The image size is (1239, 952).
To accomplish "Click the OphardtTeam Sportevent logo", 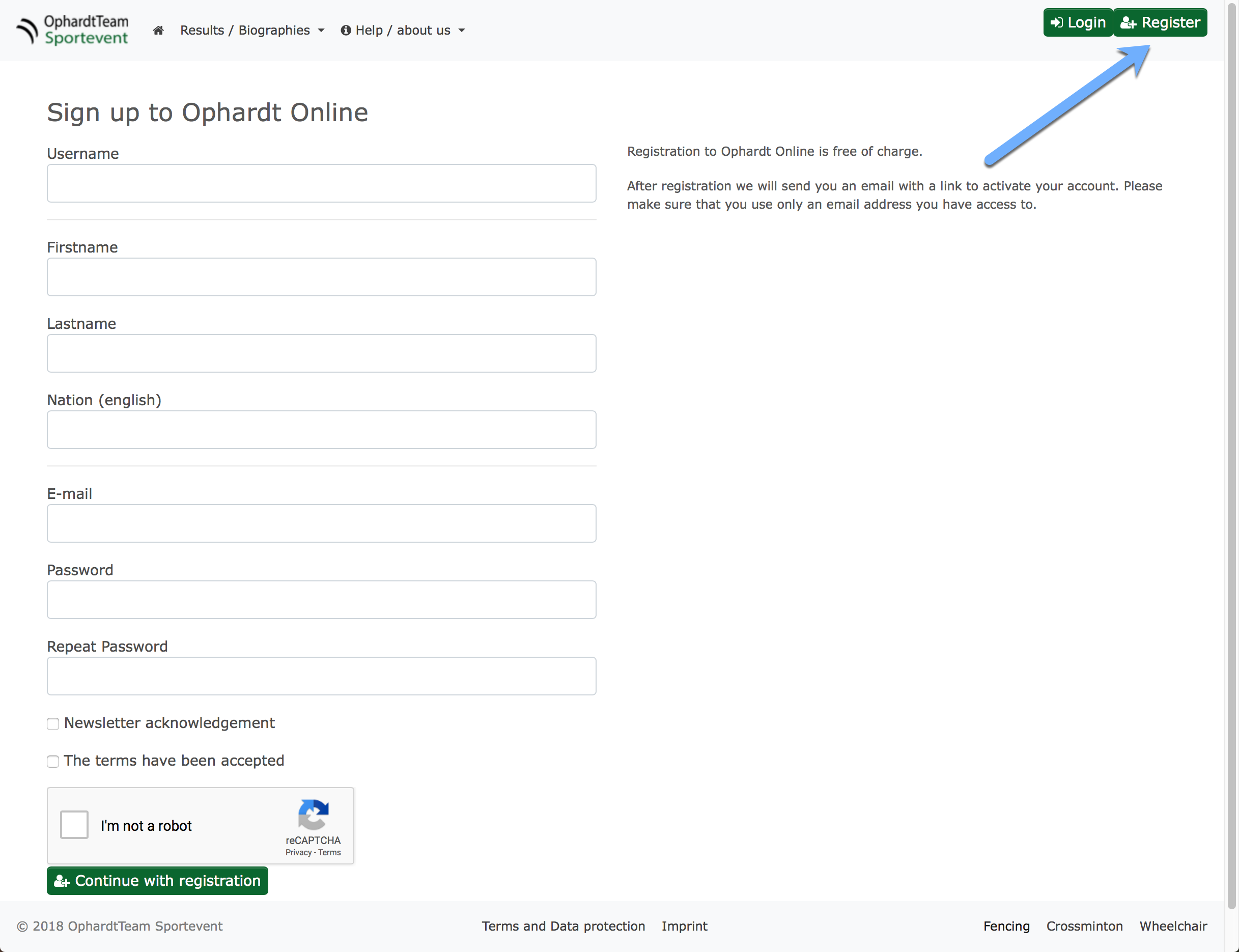I will 72,30.
